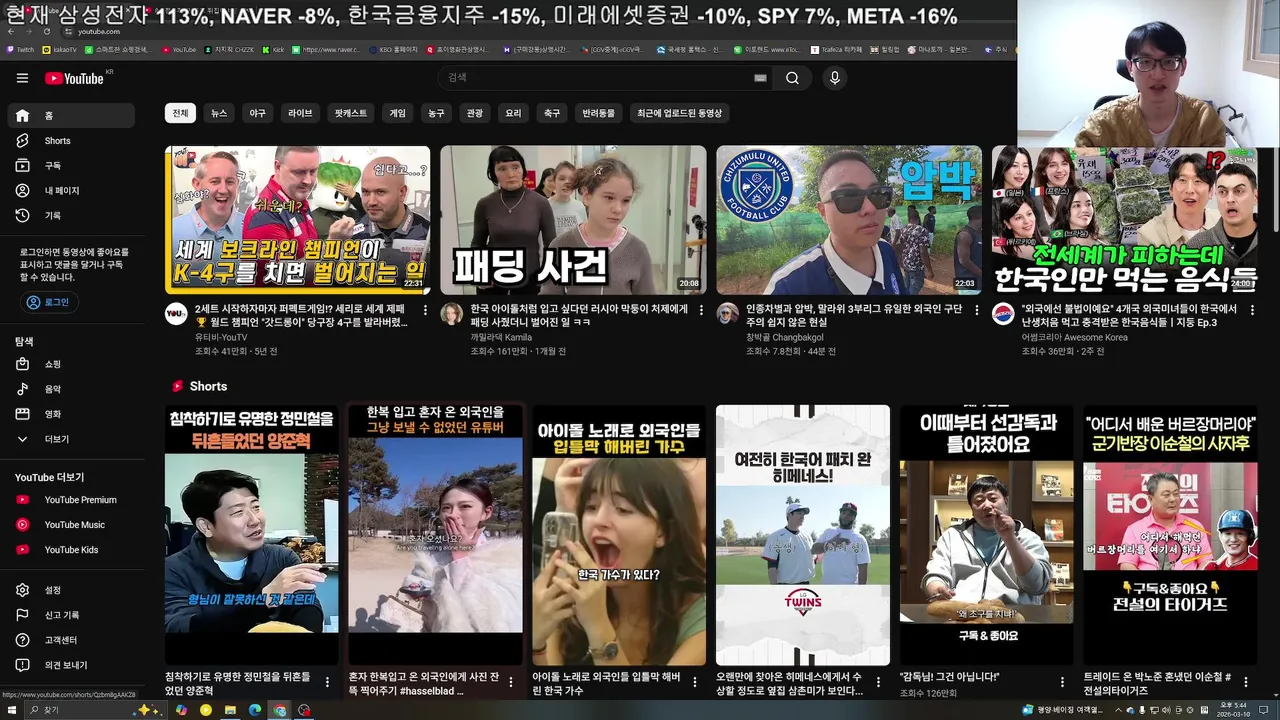1280x720 pixels.
Task: Open the 감독님 그건 아닙니다 Short
Action: pos(986,535)
